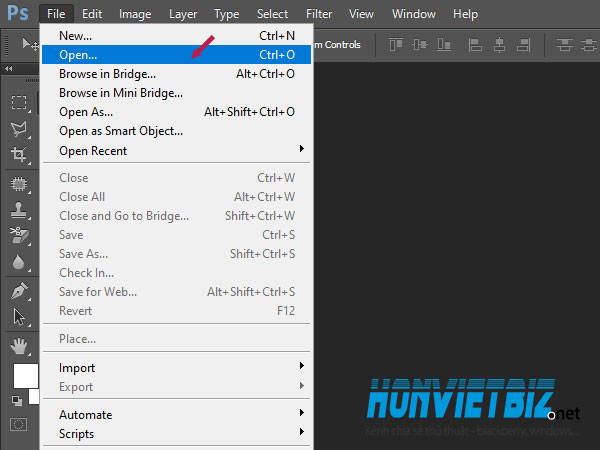Expand the Scripts submenu

tap(176, 434)
